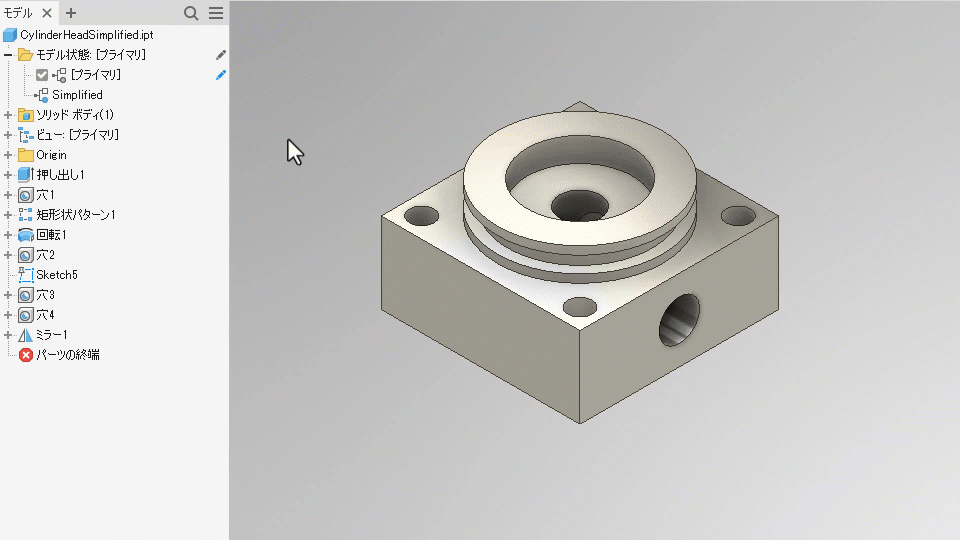Select the Origin label
The image size is (960, 540).
pyautogui.click(x=51, y=155)
